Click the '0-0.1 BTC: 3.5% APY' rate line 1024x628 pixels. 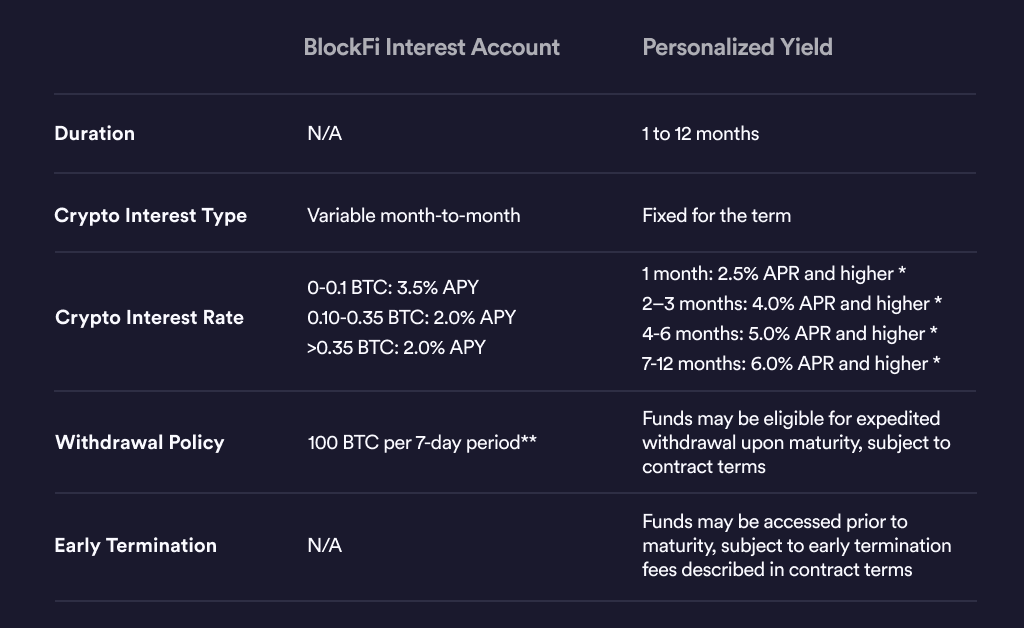point(393,287)
